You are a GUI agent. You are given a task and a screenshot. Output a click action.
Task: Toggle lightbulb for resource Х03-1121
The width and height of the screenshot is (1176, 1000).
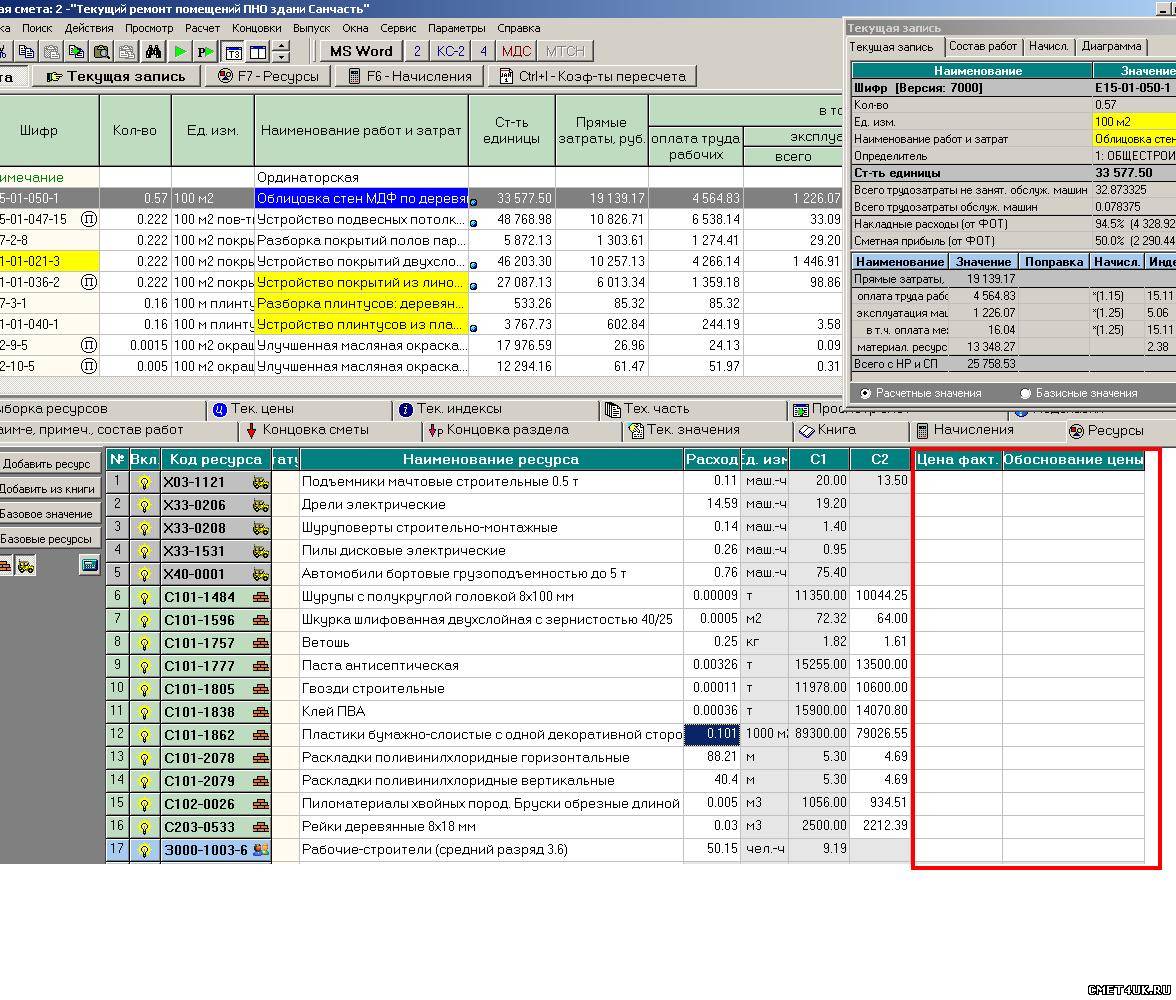point(144,482)
